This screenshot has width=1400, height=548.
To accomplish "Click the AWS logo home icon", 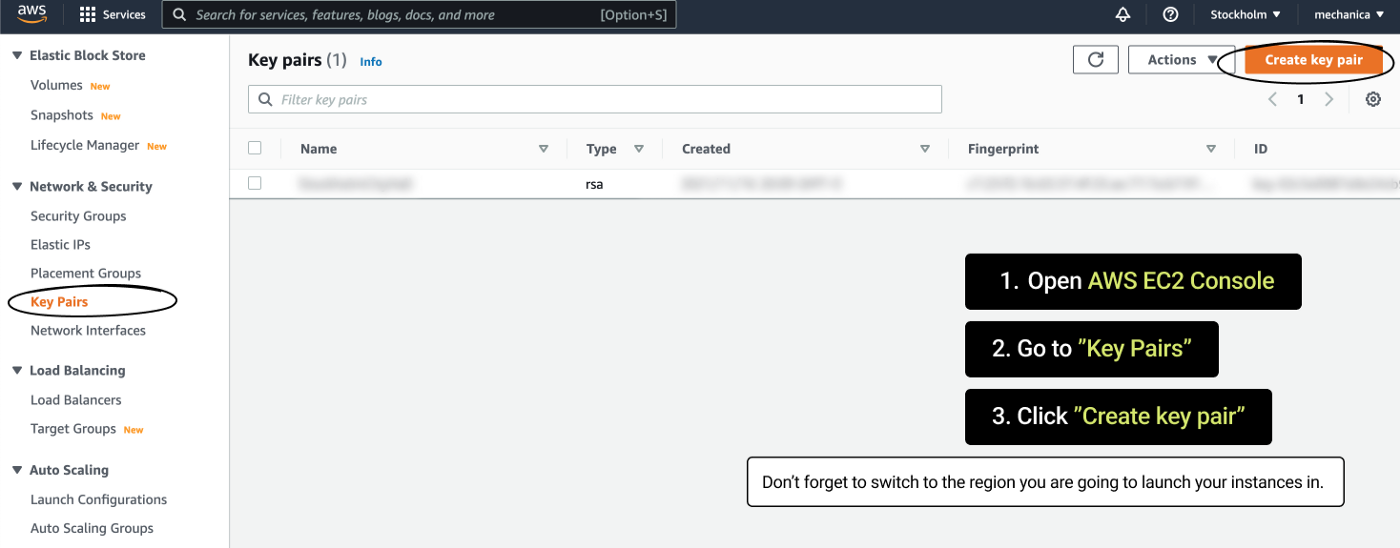I will 32,14.
